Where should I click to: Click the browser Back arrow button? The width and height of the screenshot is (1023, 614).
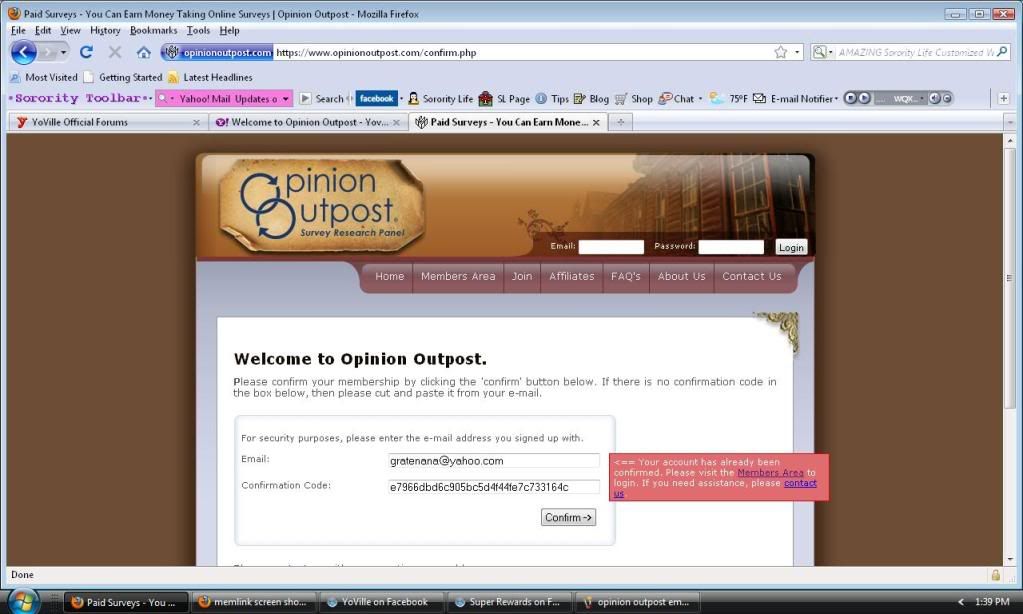23,52
